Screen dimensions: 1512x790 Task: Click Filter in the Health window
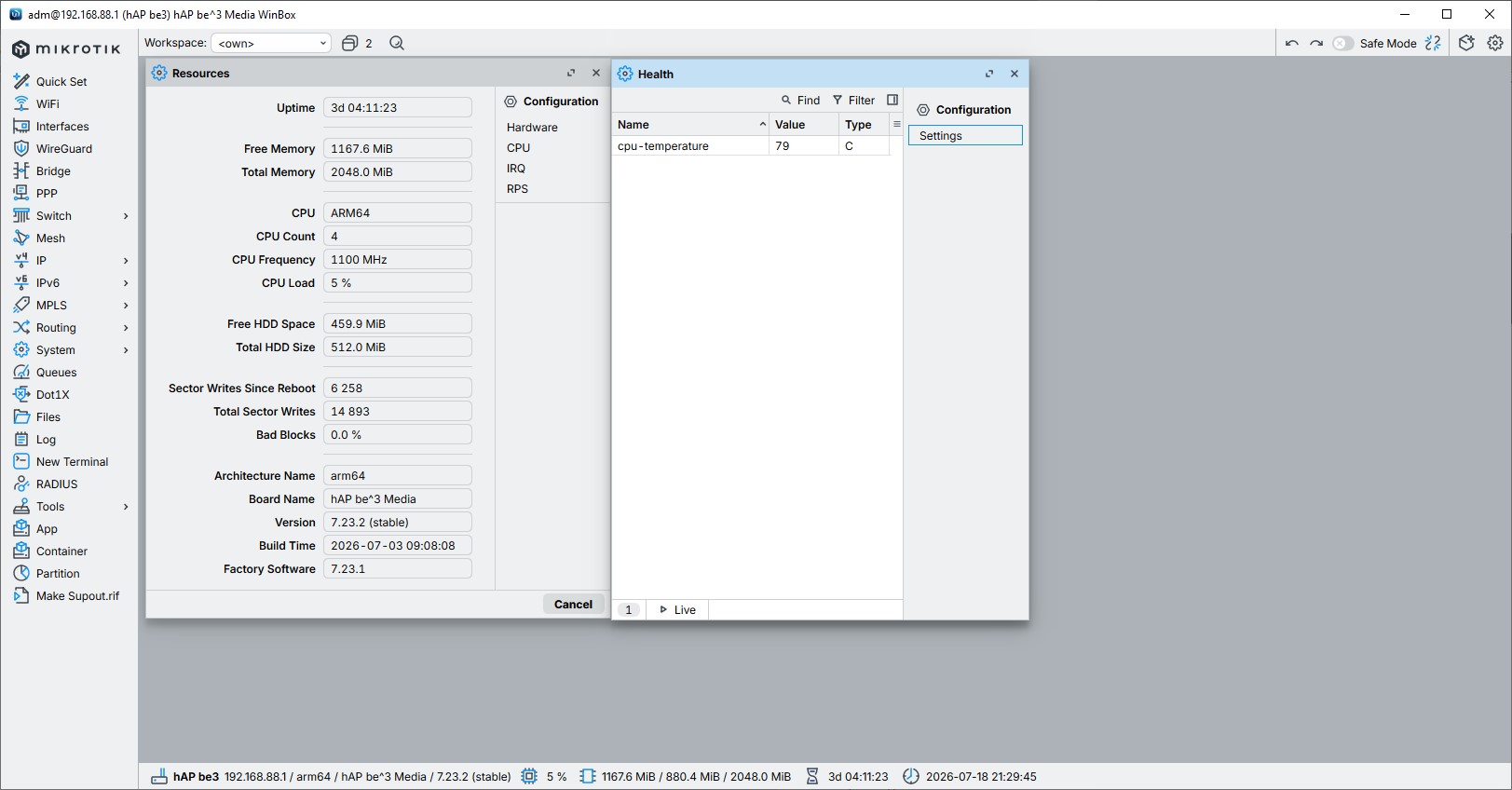pos(853,100)
